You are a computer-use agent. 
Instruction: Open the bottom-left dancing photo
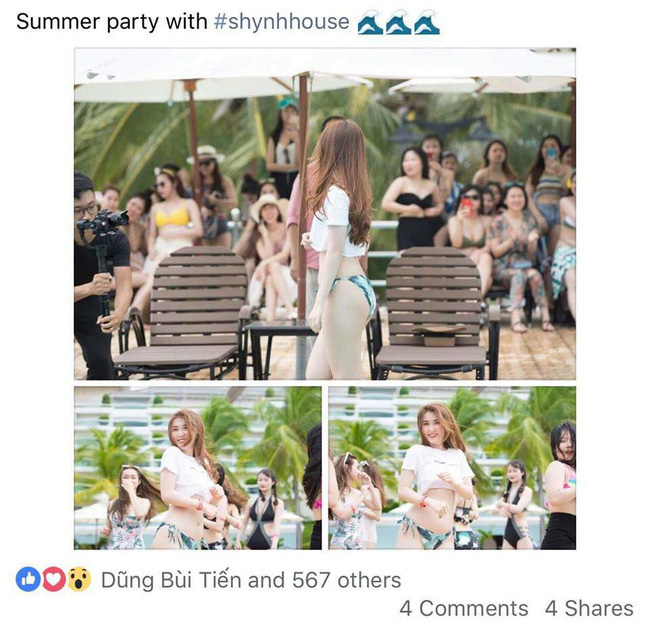point(198,468)
